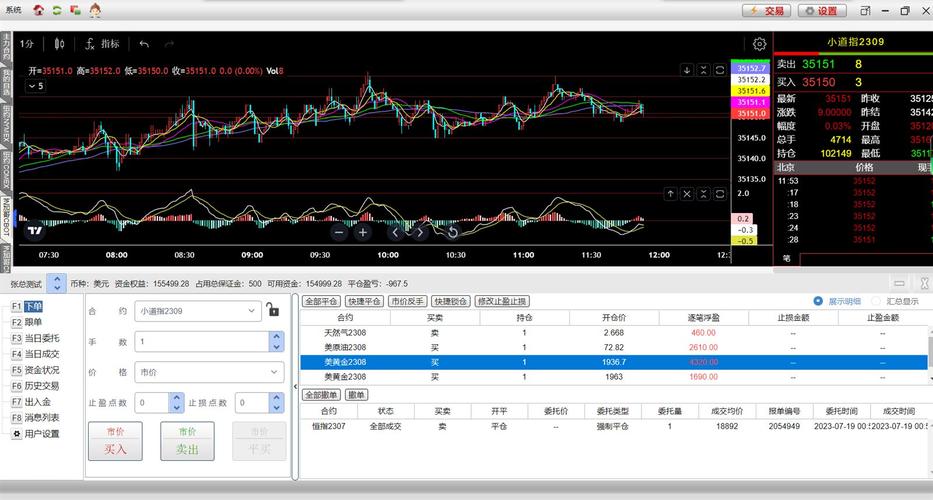Click the 市价 卖出 button

pos(187,441)
